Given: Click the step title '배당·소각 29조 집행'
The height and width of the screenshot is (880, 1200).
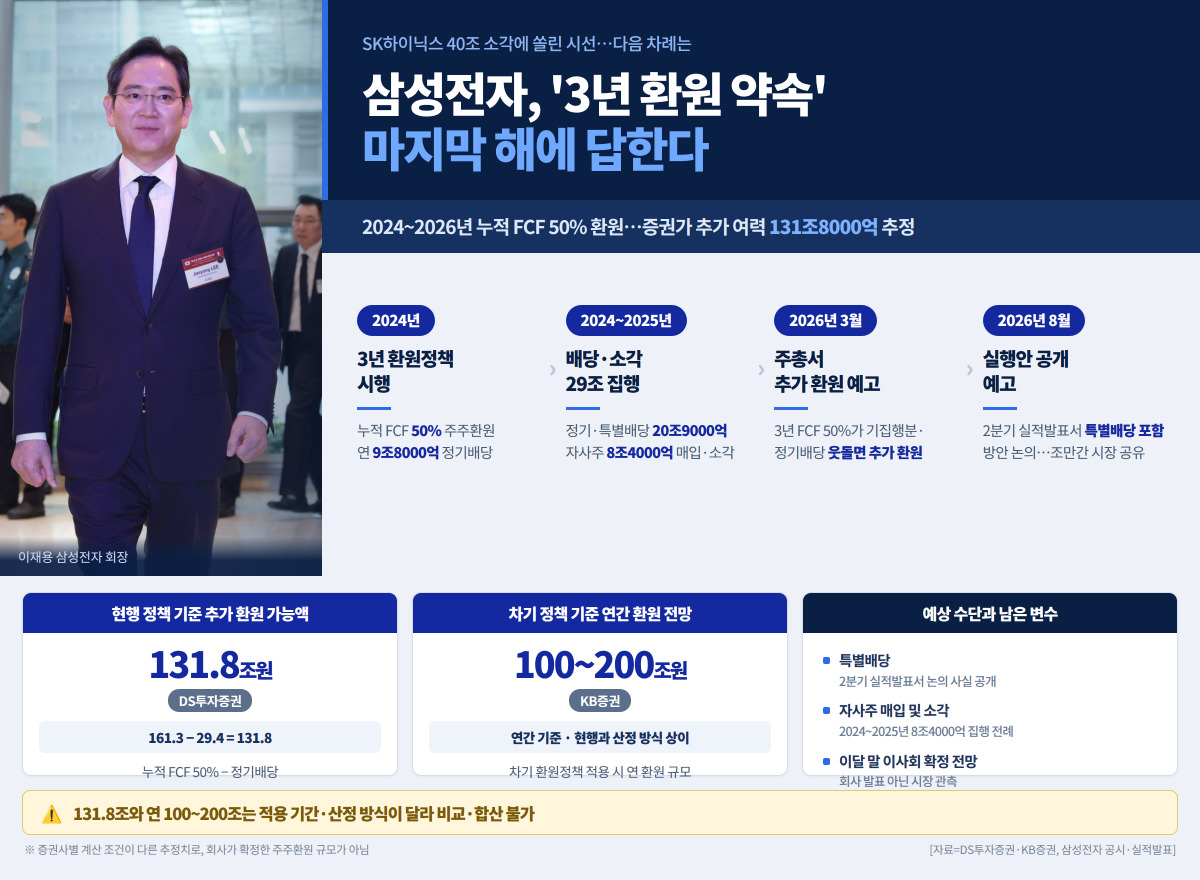Looking at the screenshot, I should [604, 371].
